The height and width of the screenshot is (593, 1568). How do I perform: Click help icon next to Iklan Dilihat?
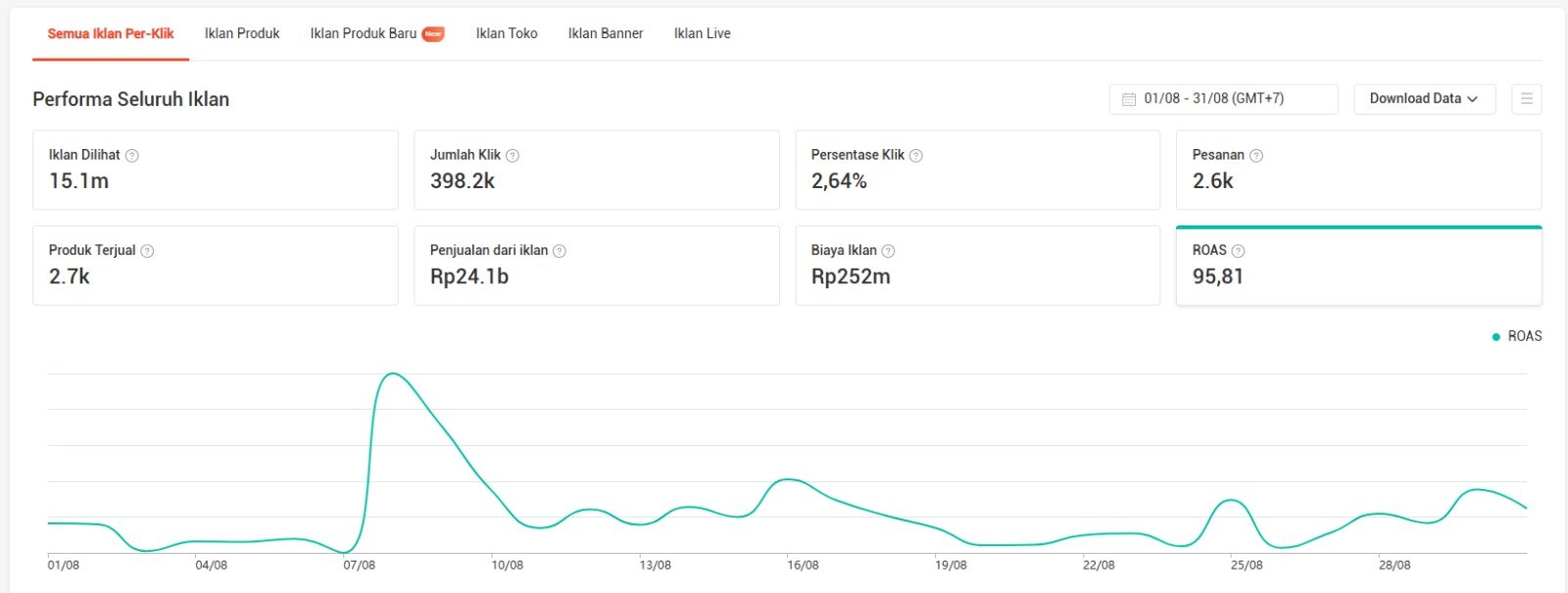coord(132,156)
